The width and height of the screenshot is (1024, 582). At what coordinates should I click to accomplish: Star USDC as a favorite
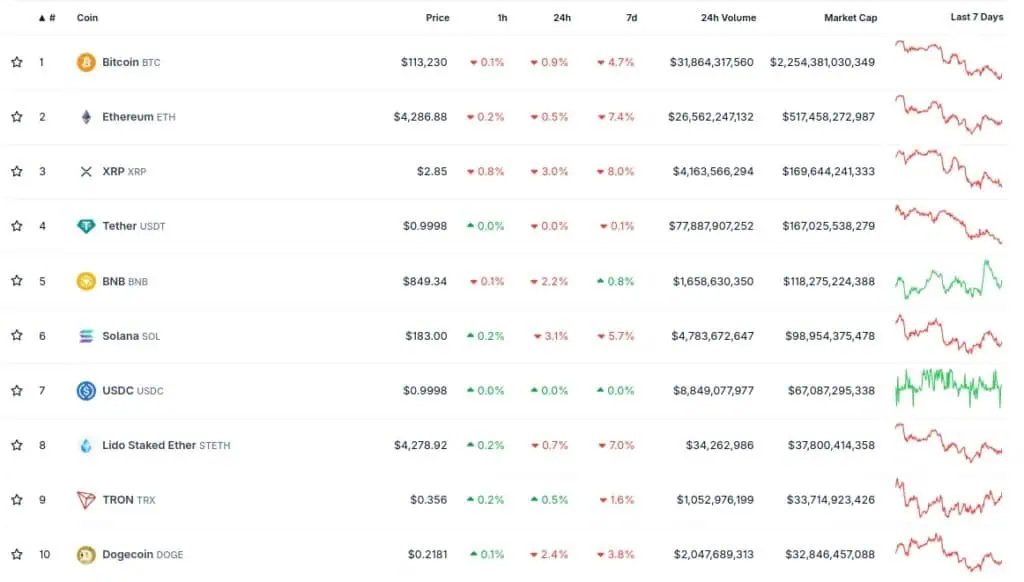17,391
